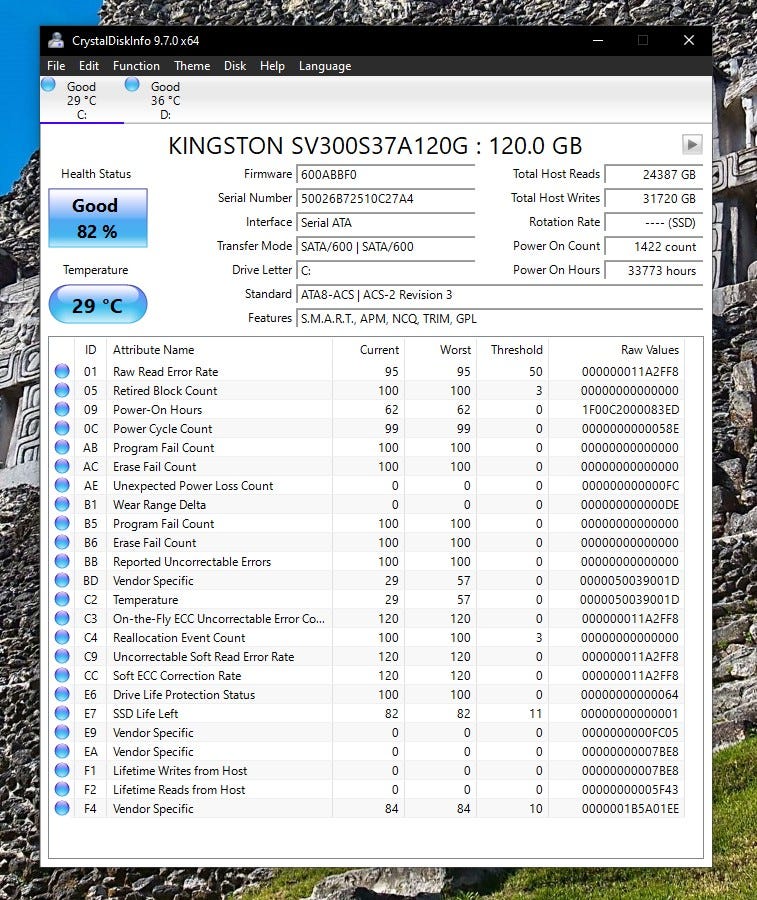
Task: Click raw value 1F00C2000083ED
Action: pyautogui.click(x=630, y=410)
